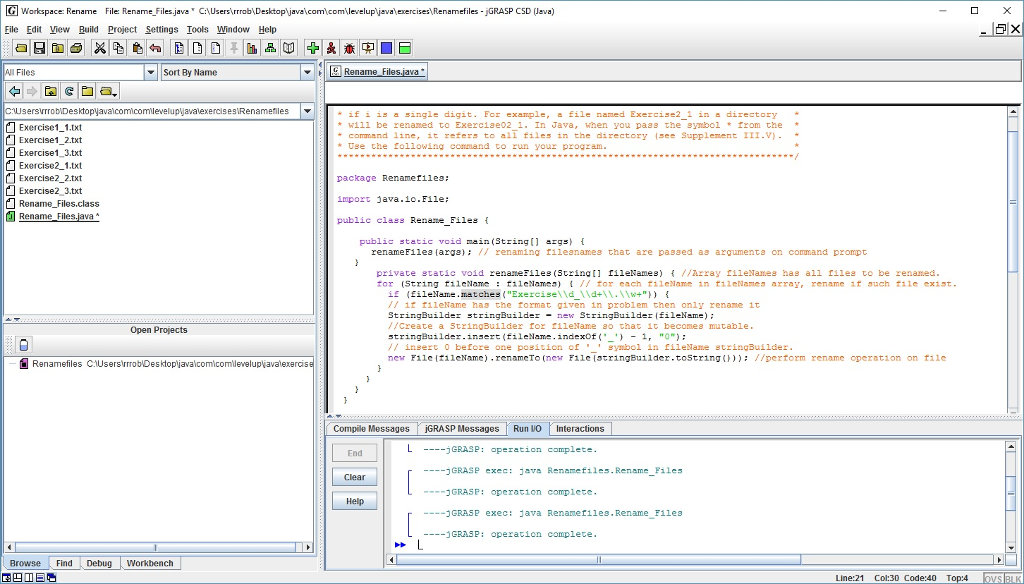Start debugging with the ladybug icon

[349, 48]
